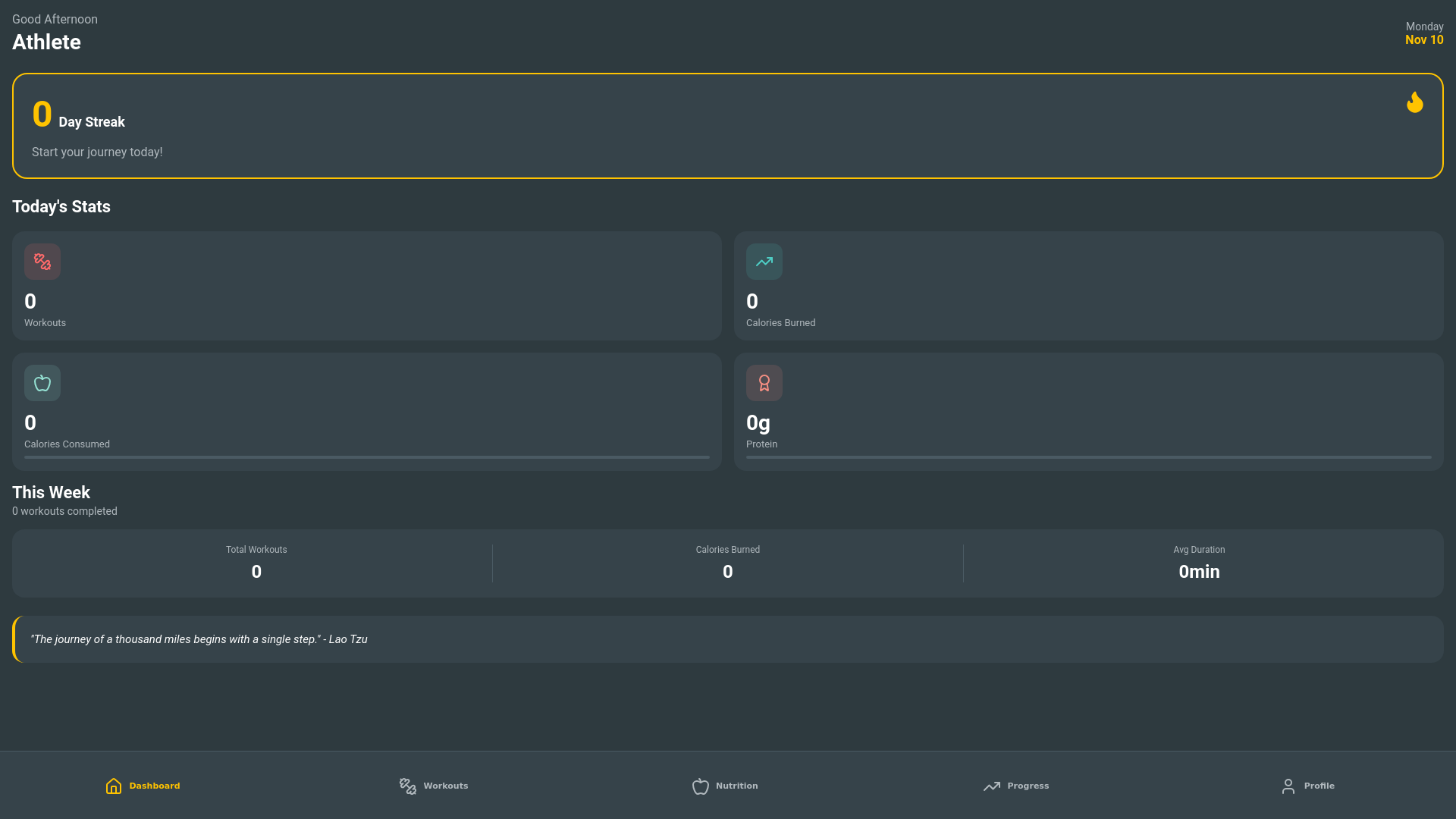The height and width of the screenshot is (819, 1456).
Task: Click the '0' value above 'Calories Burned' in Today's Stats
Action: 752,301
